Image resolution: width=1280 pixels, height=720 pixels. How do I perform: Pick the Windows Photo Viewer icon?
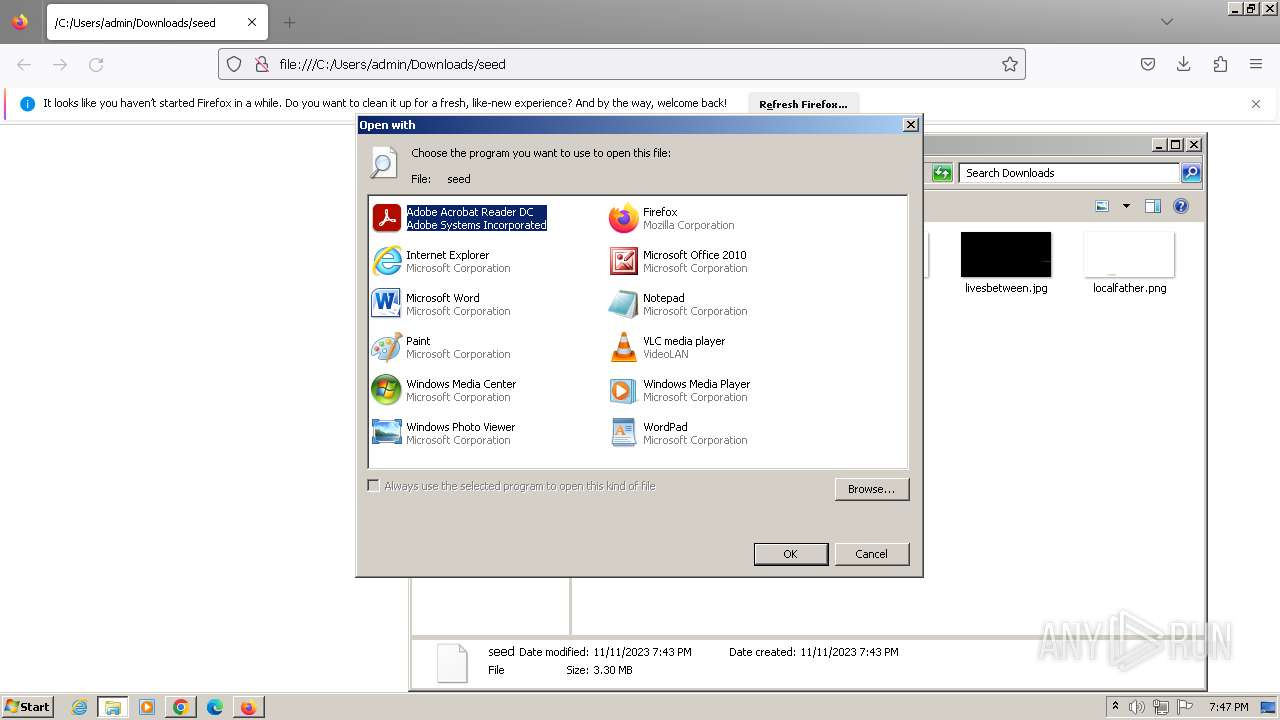tap(386, 433)
